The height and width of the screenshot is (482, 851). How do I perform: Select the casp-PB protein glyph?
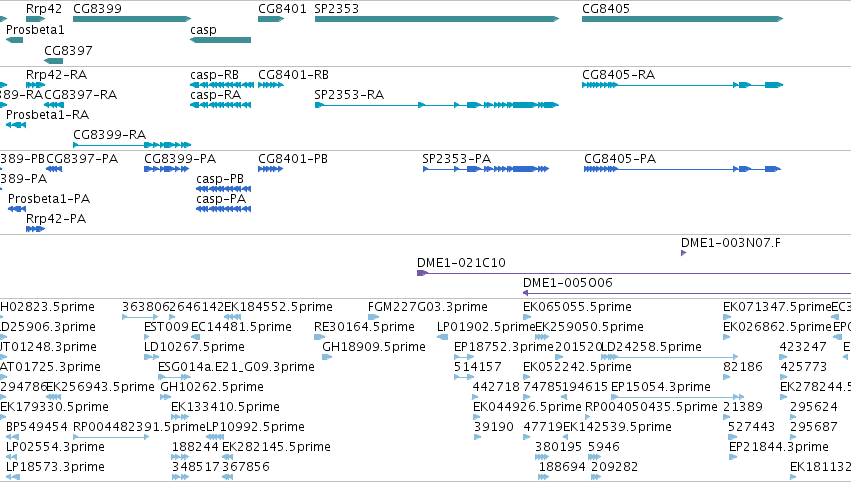pyautogui.click(x=224, y=189)
